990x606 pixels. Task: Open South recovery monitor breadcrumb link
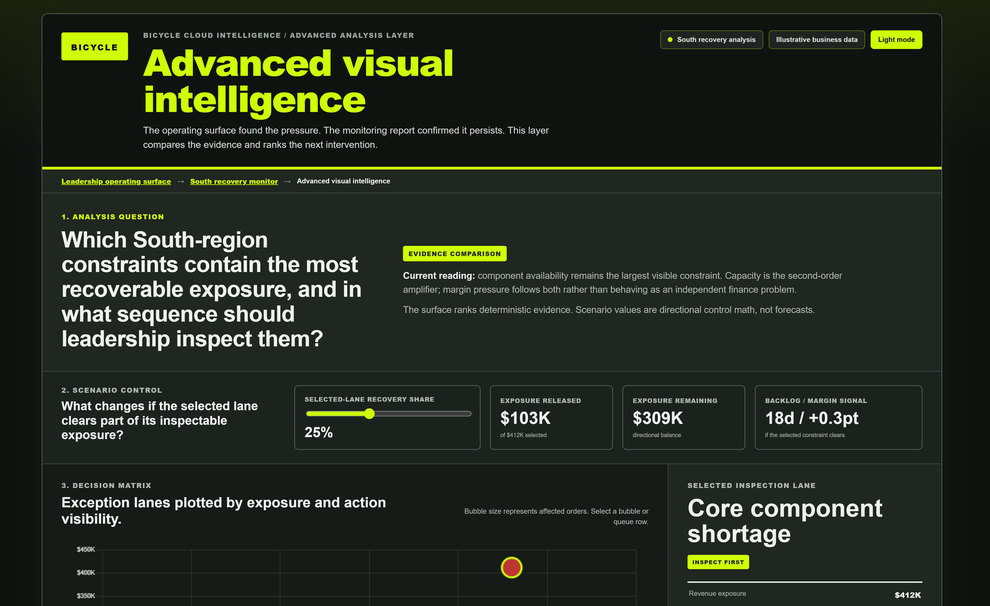[234, 181]
